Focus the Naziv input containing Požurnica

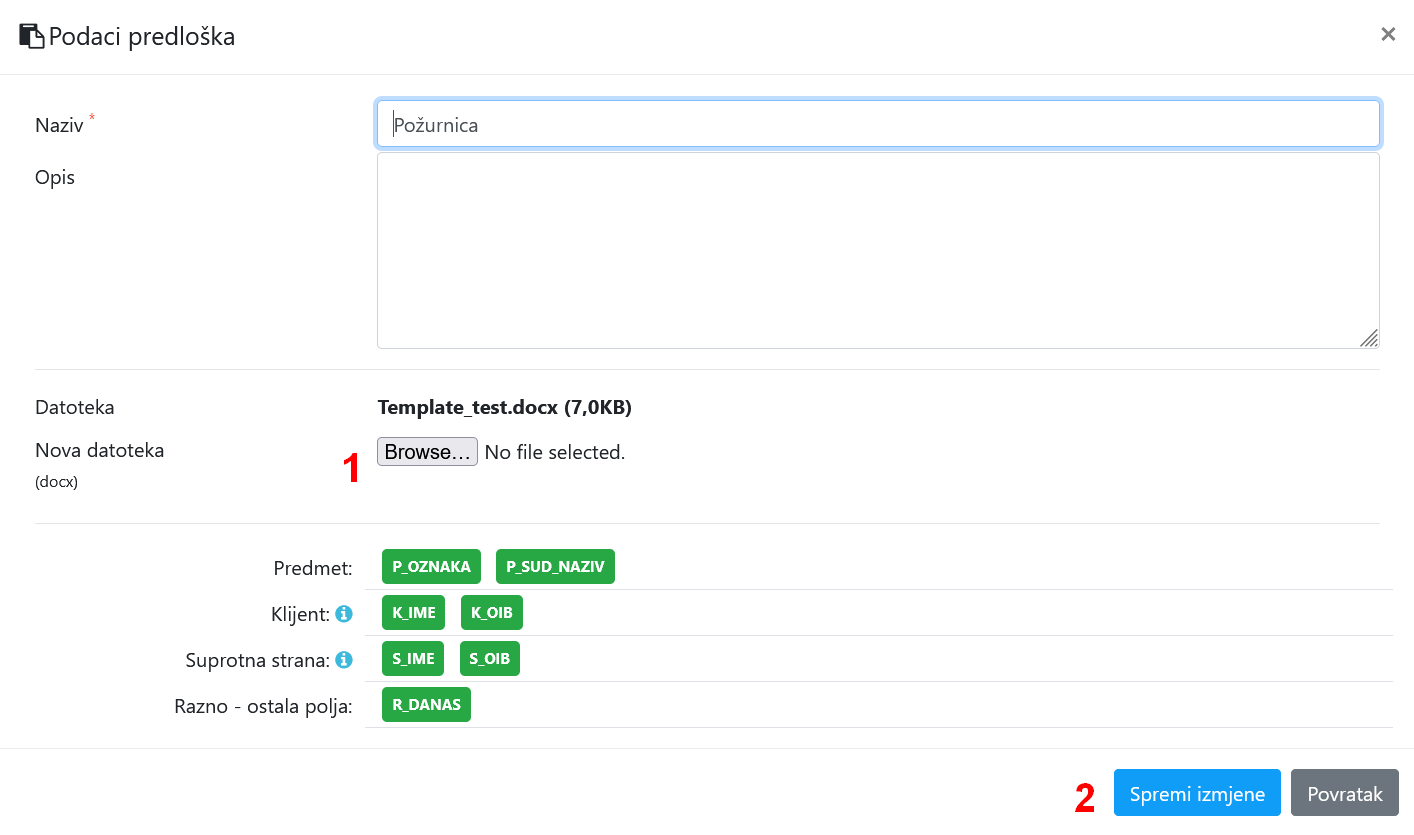[878, 125]
